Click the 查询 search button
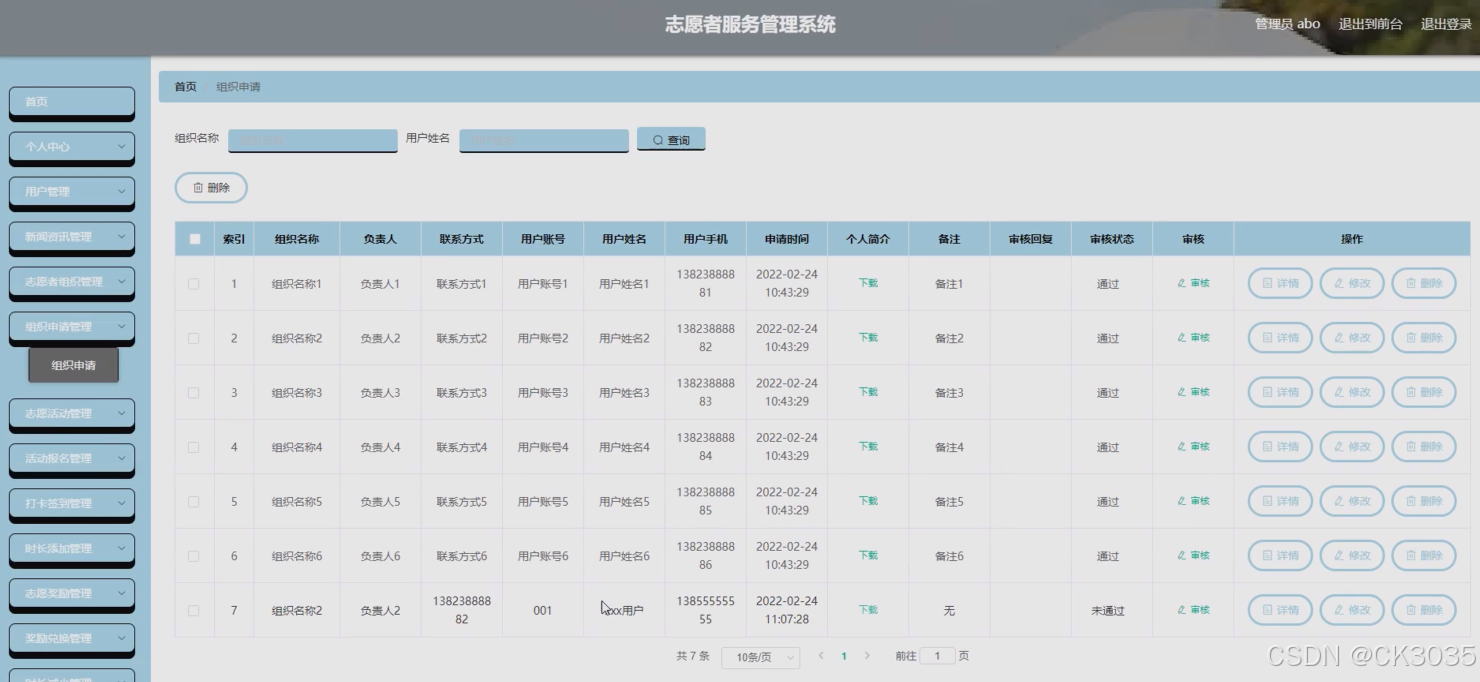1480x682 pixels. click(671, 140)
